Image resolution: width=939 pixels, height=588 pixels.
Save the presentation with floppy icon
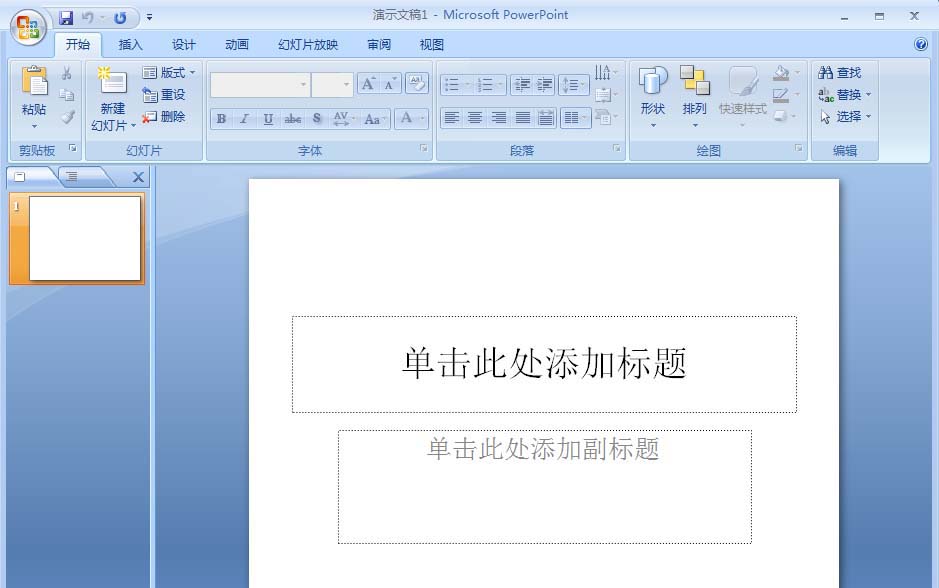click(x=66, y=18)
